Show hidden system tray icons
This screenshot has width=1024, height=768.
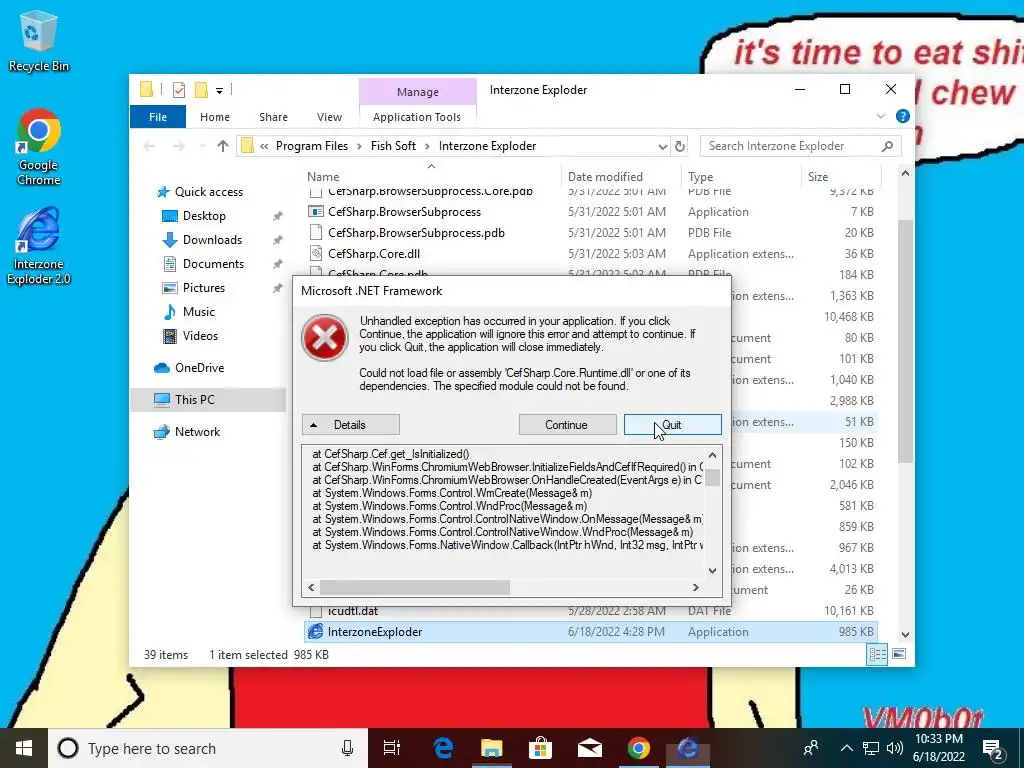click(846, 748)
